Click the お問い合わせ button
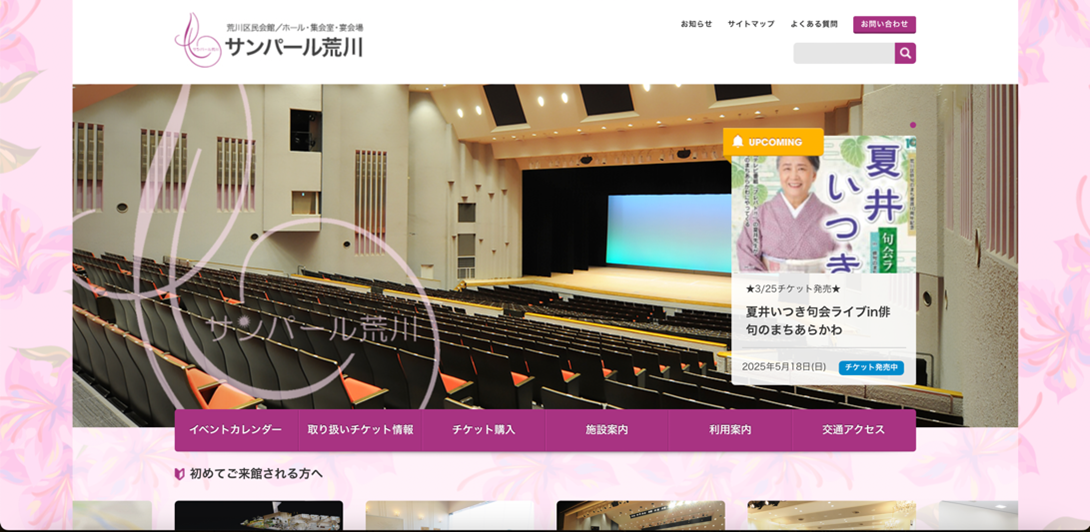Image resolution: width=1090 pixels, height=532 pixels. point(884,24)
